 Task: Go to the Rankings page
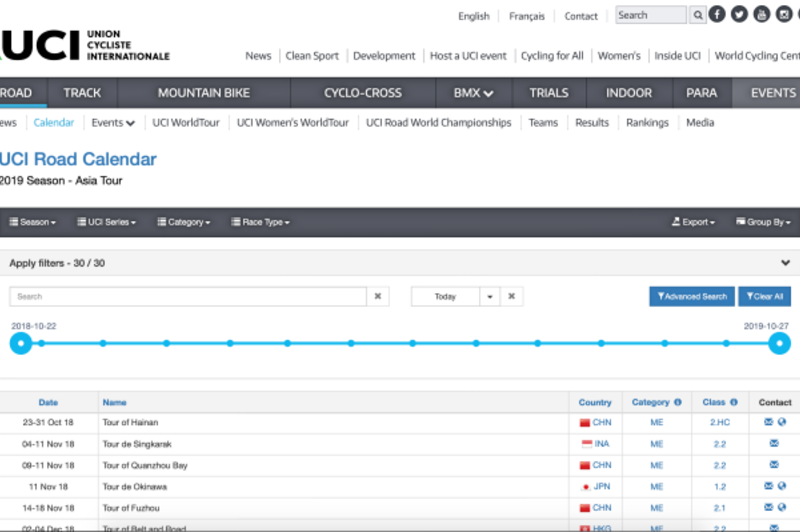tap(647, 123)
